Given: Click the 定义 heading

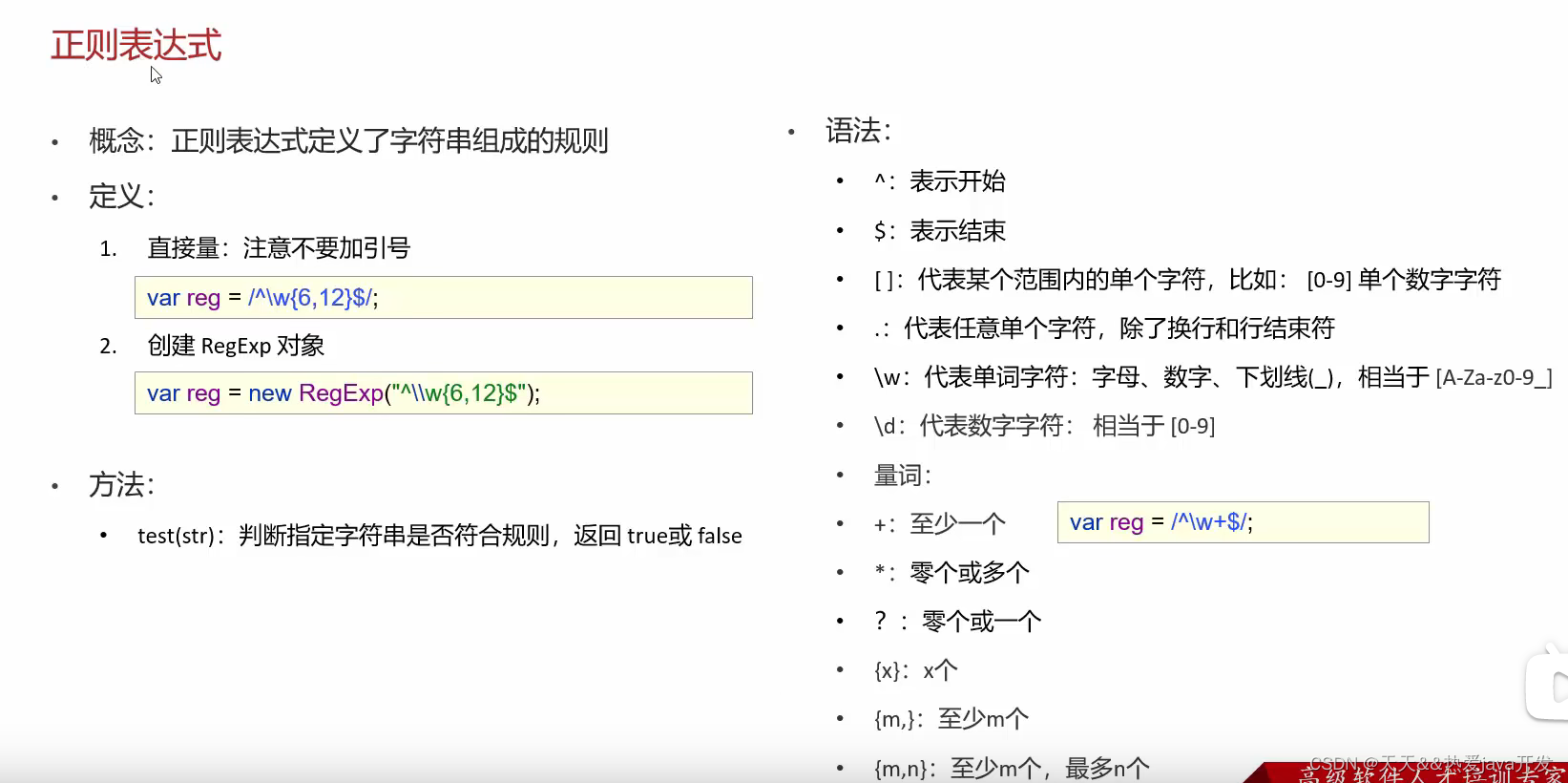Looking at the screenshot, I should 121,197.
